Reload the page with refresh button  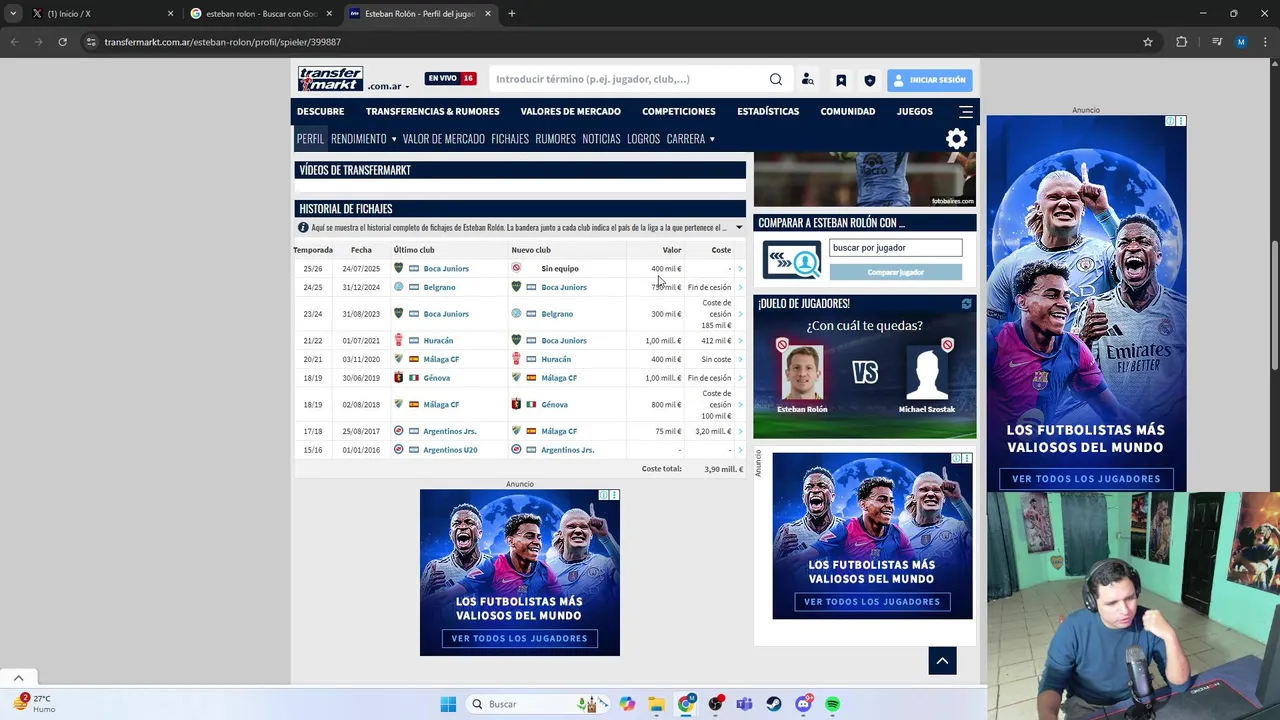pos(62,42)
